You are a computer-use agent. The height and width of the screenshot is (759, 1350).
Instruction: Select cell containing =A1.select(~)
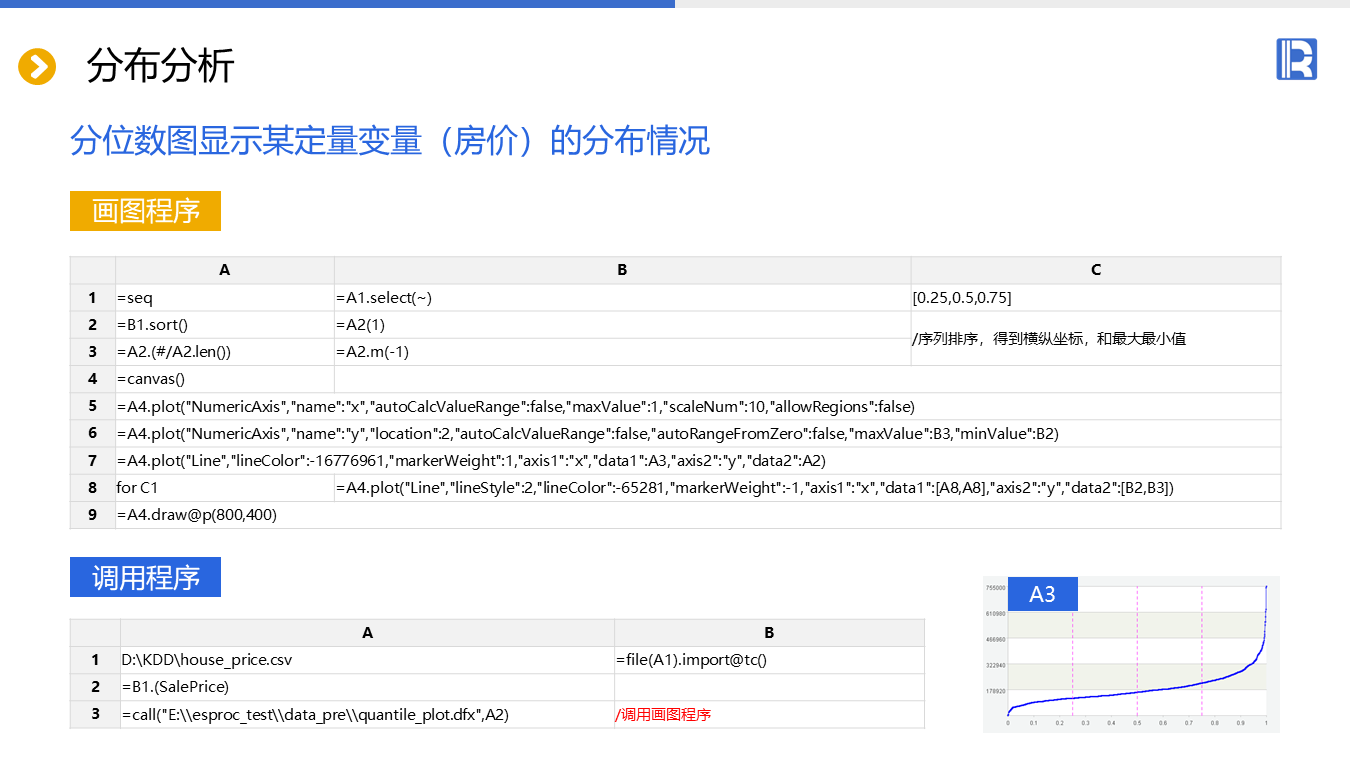(x=622, y=298)
